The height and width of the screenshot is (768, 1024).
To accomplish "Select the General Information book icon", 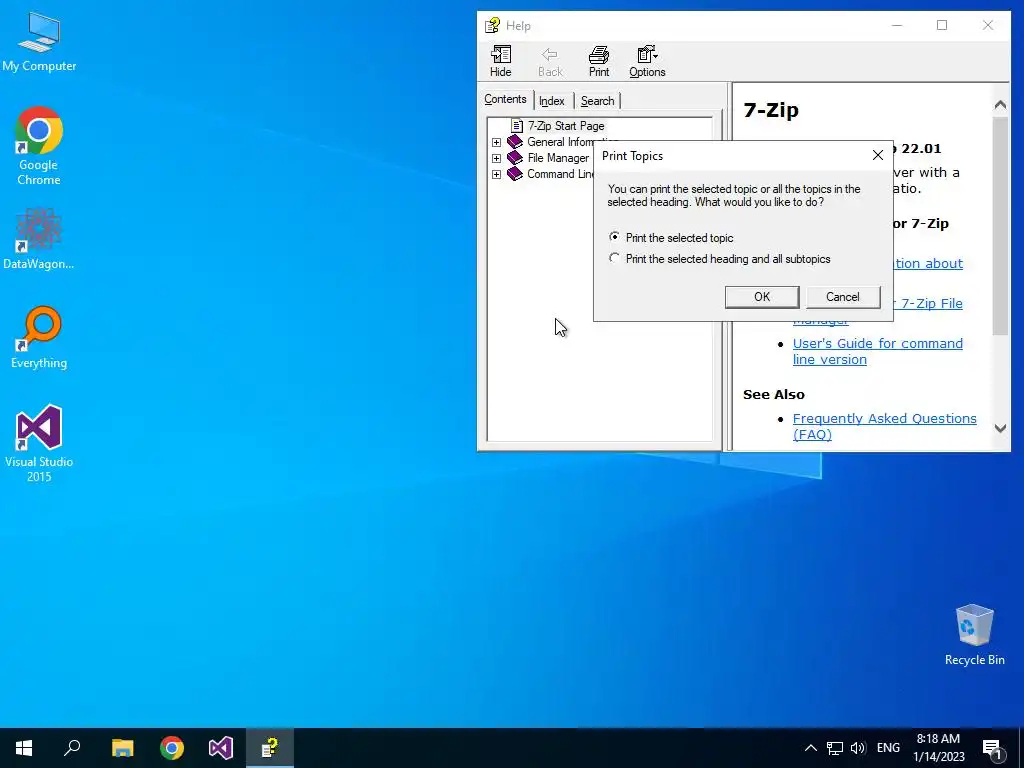I will click(x=515, y=142).
